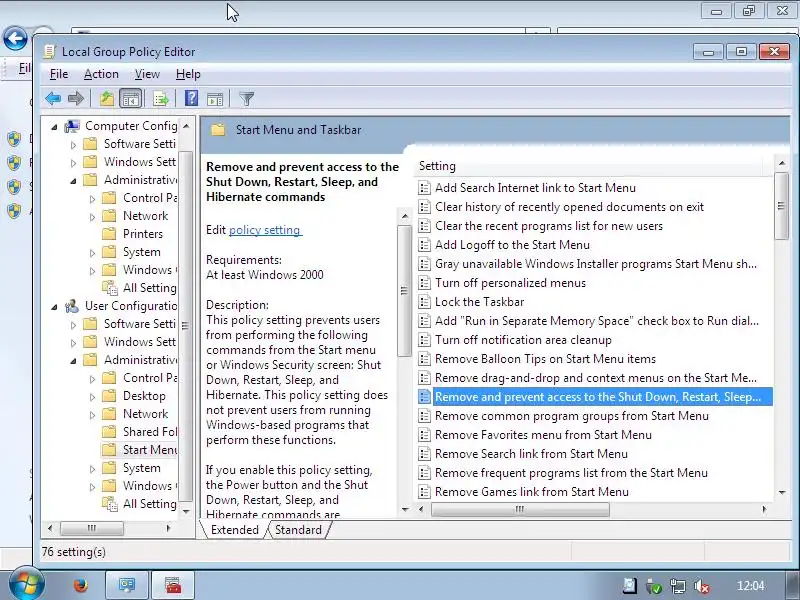Open the View menu

[x=147, y=74]
